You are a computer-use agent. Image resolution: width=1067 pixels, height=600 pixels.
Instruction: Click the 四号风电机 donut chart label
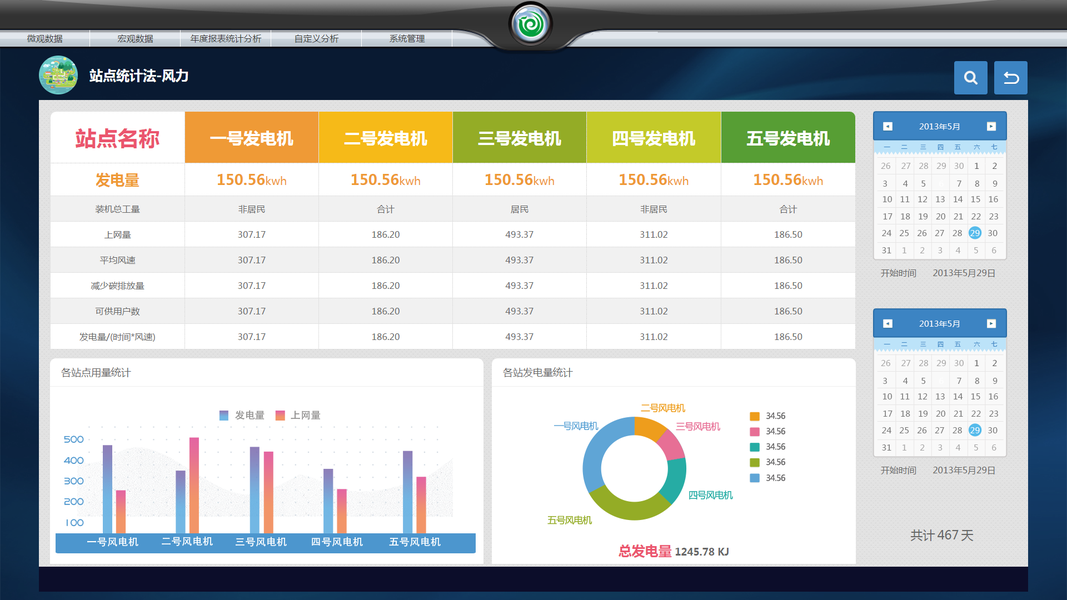point(710,495)
